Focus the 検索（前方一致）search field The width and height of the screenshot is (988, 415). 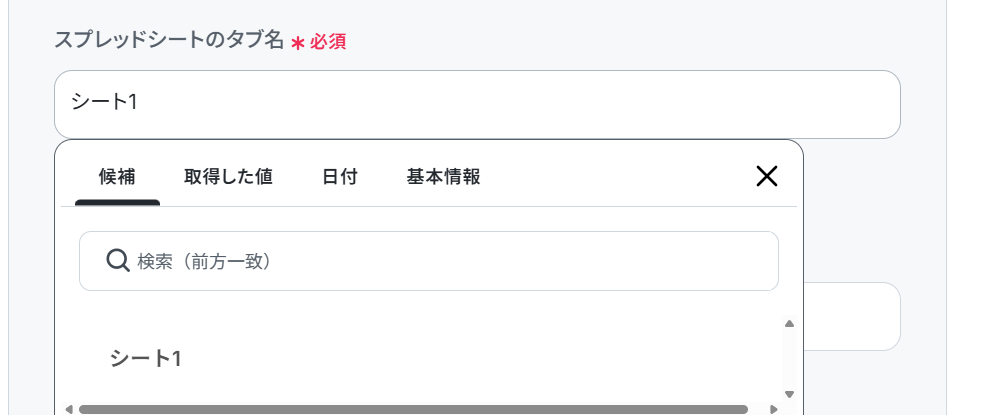tap(428, 261)
